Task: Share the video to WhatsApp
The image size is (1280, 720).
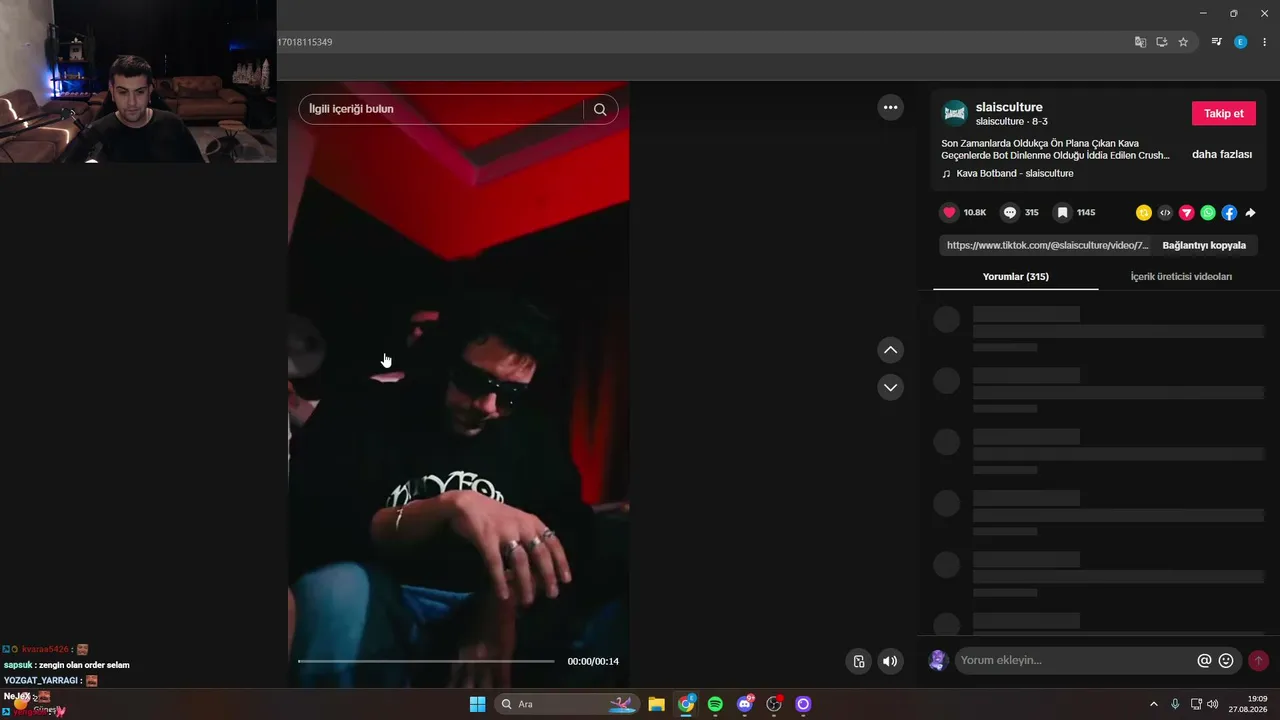Action: click(1208, 213)
